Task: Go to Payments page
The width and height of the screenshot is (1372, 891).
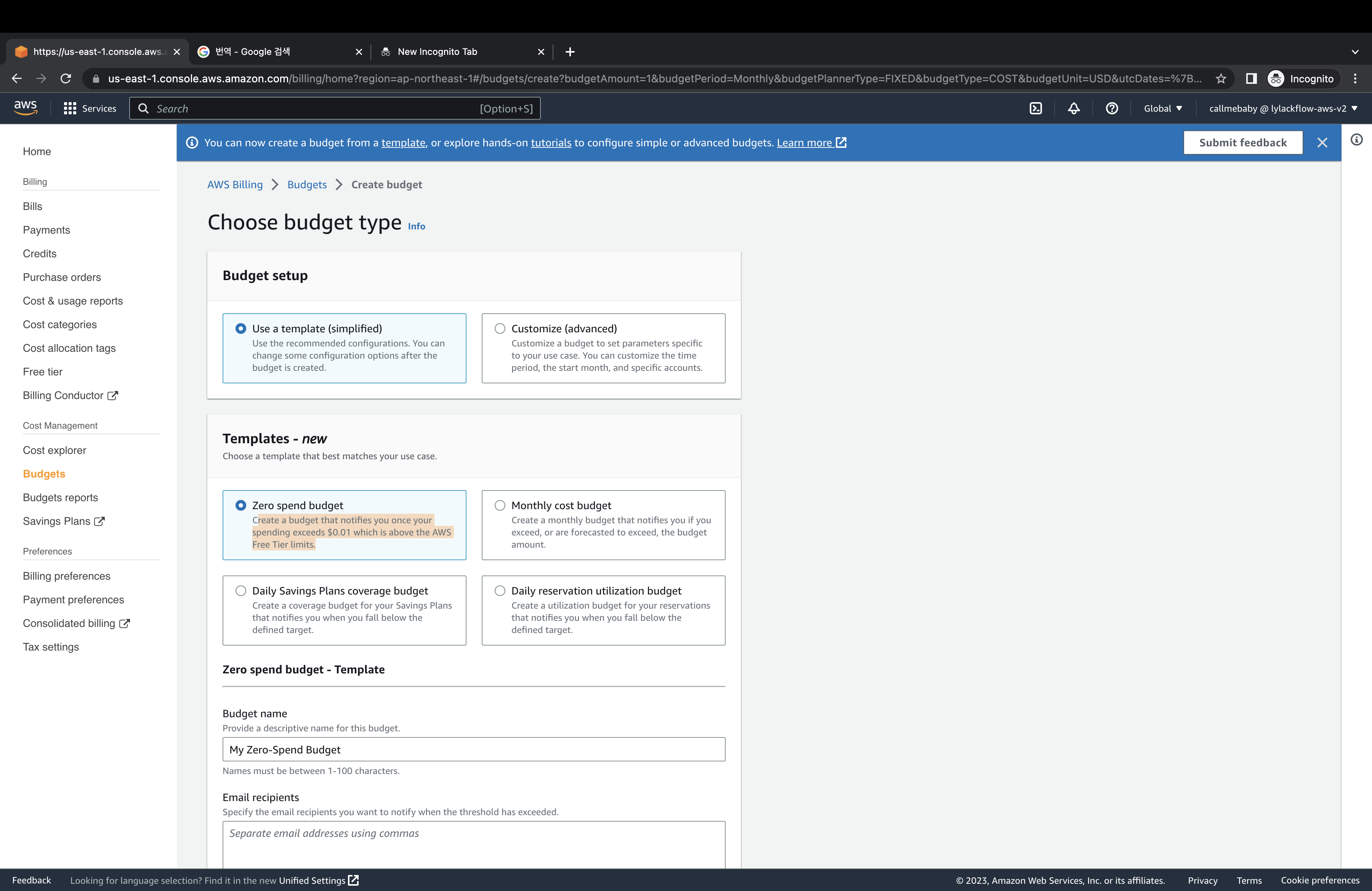Action: 46,230
